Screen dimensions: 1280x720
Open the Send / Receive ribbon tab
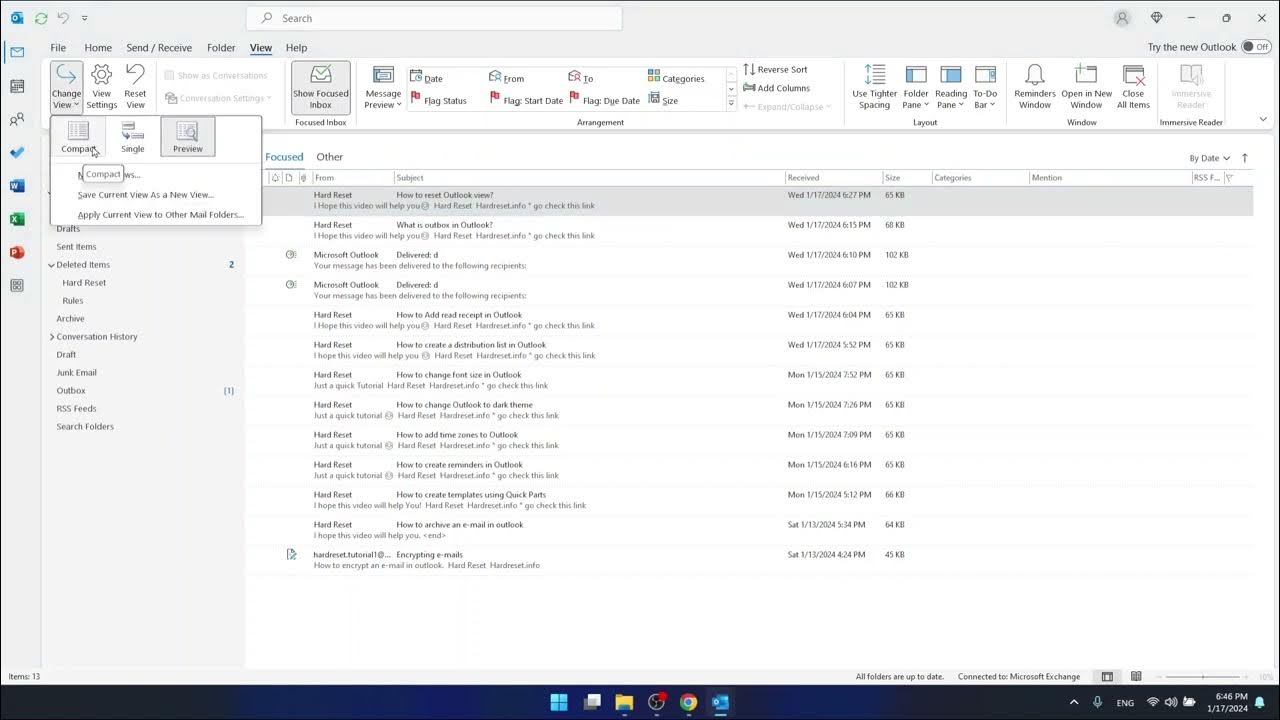159,47
